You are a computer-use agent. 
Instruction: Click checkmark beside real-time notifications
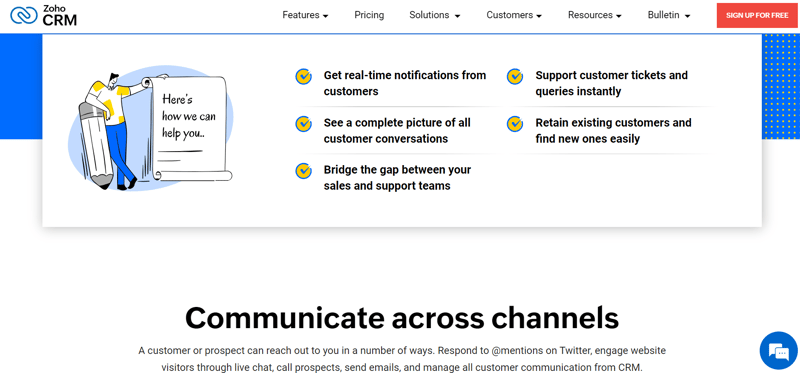pyautogui.click(x=304, y=77)
